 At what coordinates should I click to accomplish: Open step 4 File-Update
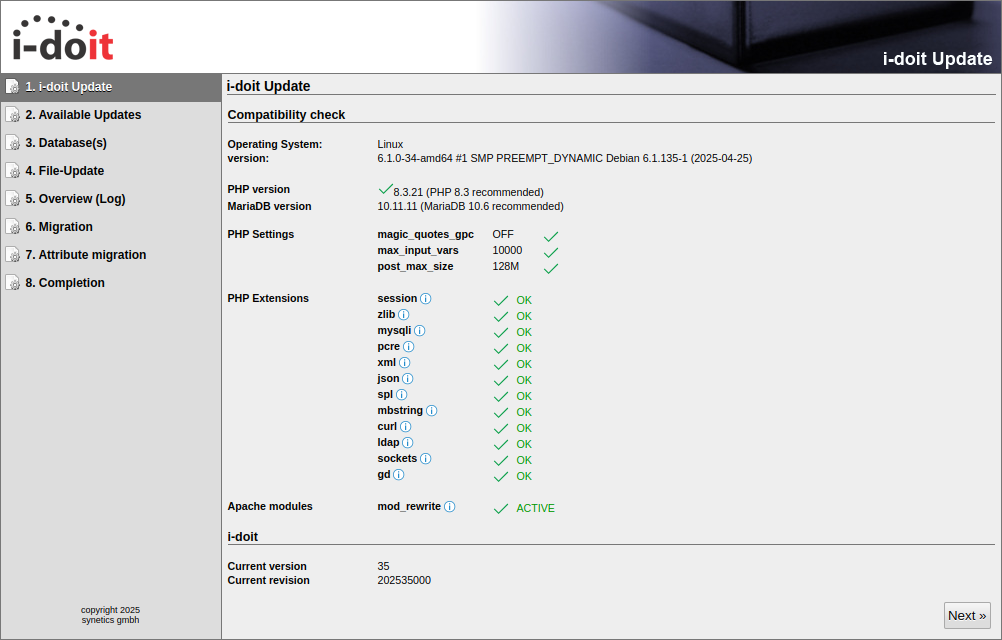(65, 171)
